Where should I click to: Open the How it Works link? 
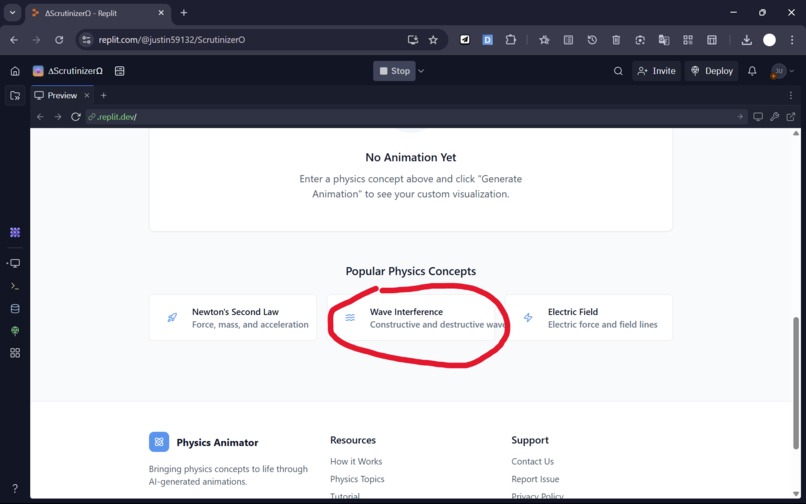(356, 461)
